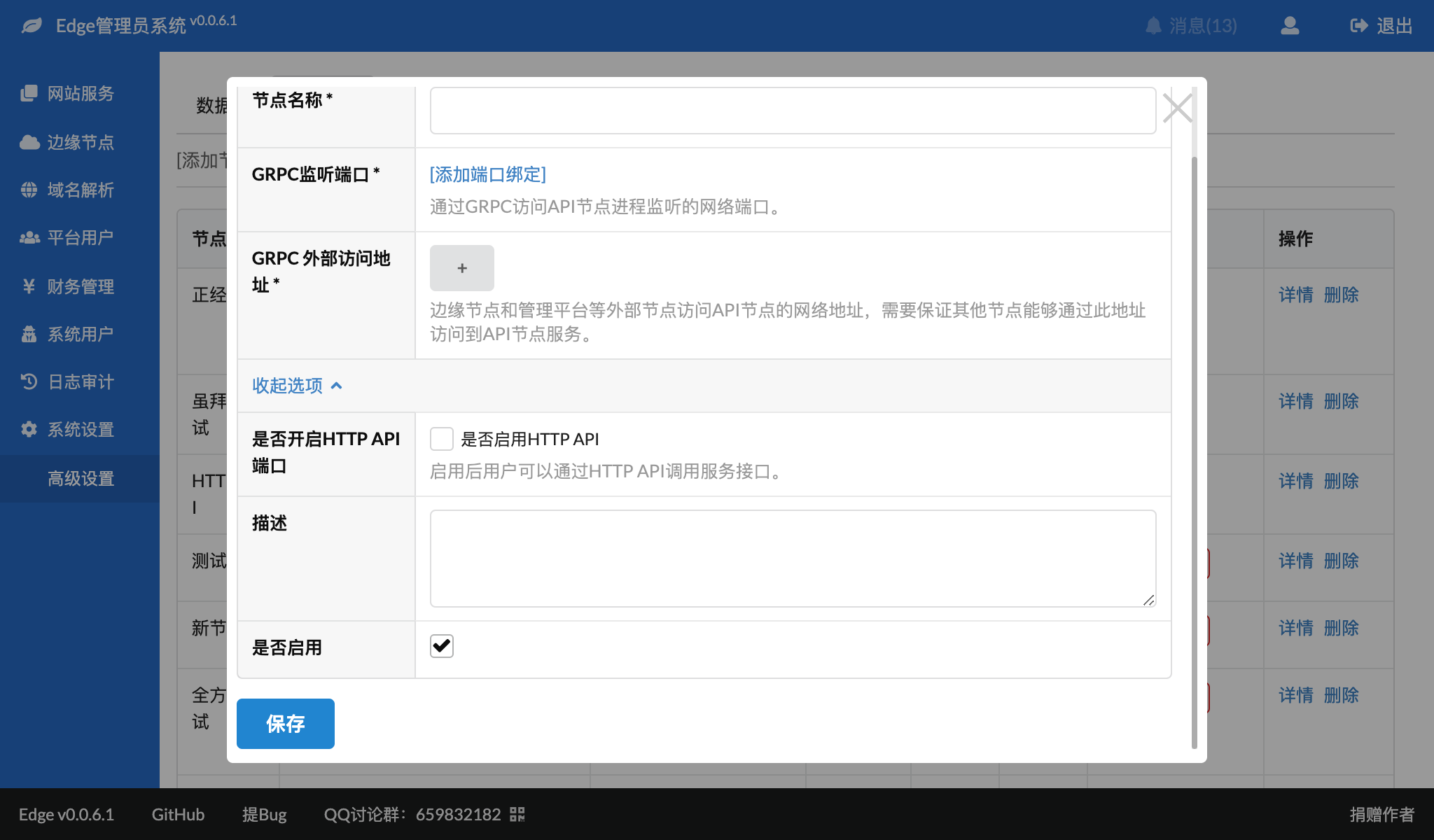The width and height of the screenshot is (1434, 840).
Task: Click the 域名解析 globe icon
Action: [x=29, y=190]
